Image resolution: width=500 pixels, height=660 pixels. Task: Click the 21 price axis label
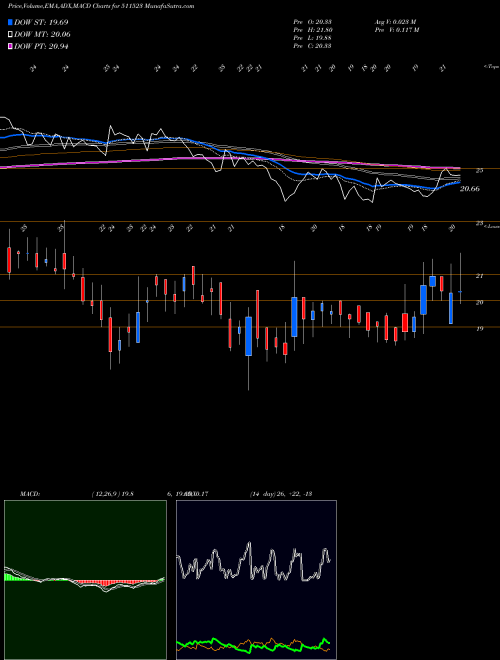point(479,276)
